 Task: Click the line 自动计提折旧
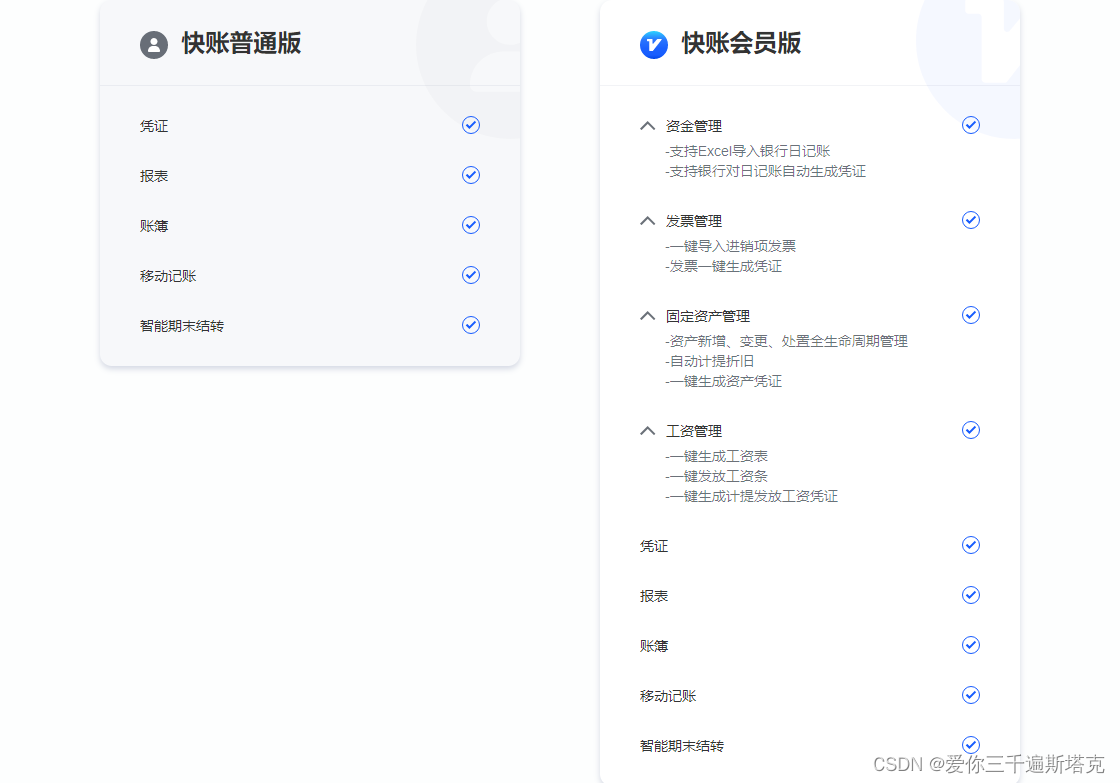click(710, 361)
